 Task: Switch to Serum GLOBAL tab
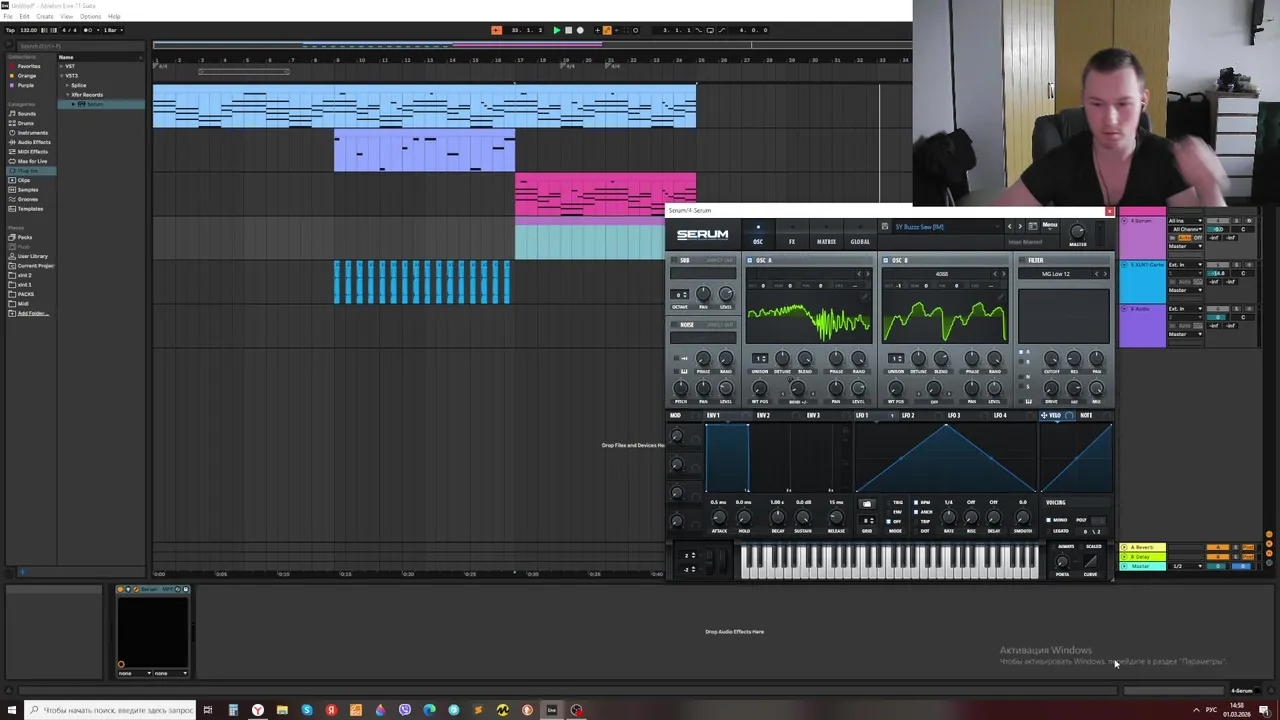click(x=860, y=235)
